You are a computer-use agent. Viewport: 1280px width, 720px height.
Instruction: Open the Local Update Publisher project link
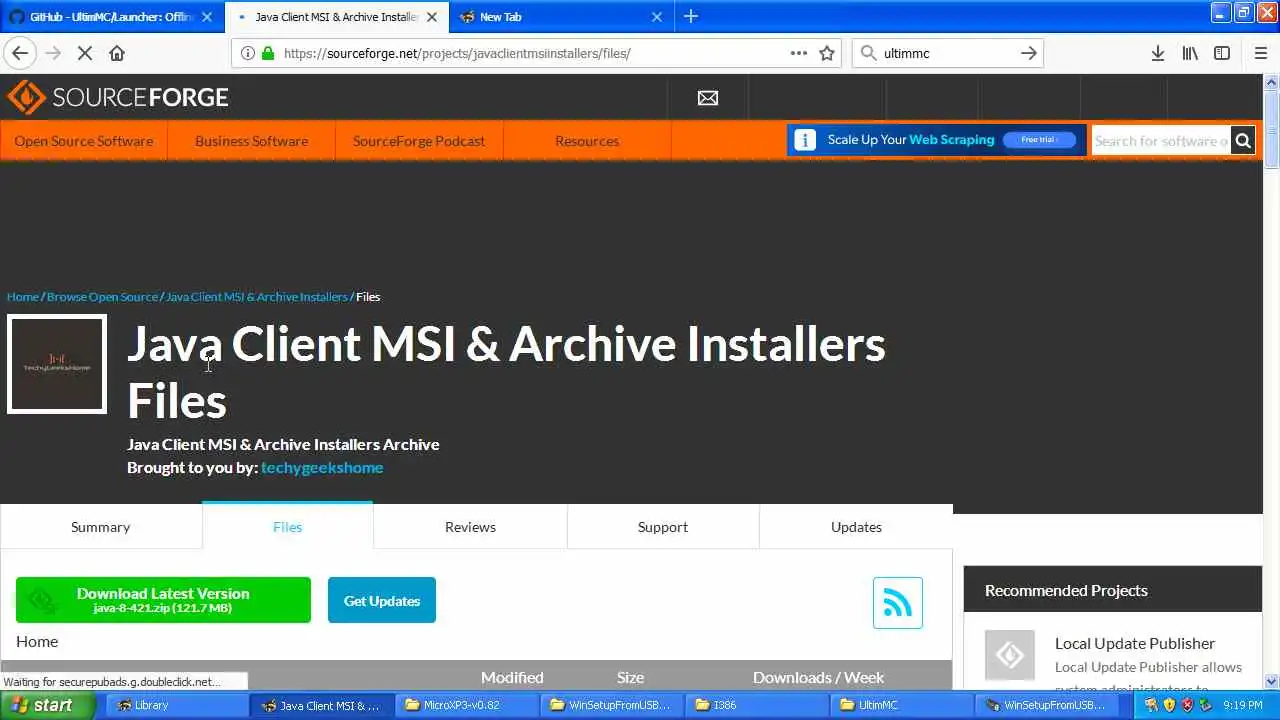point(1135,643)
